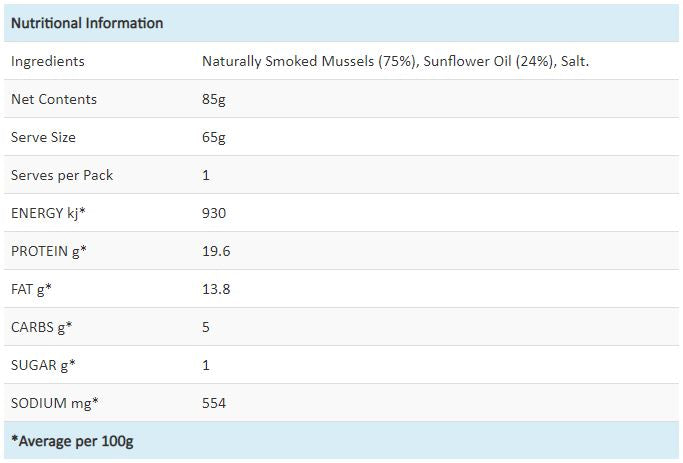The height and width of the screenshot is (463, 683).
Task: Select the 930 energy value
Action: click(214, 213)
